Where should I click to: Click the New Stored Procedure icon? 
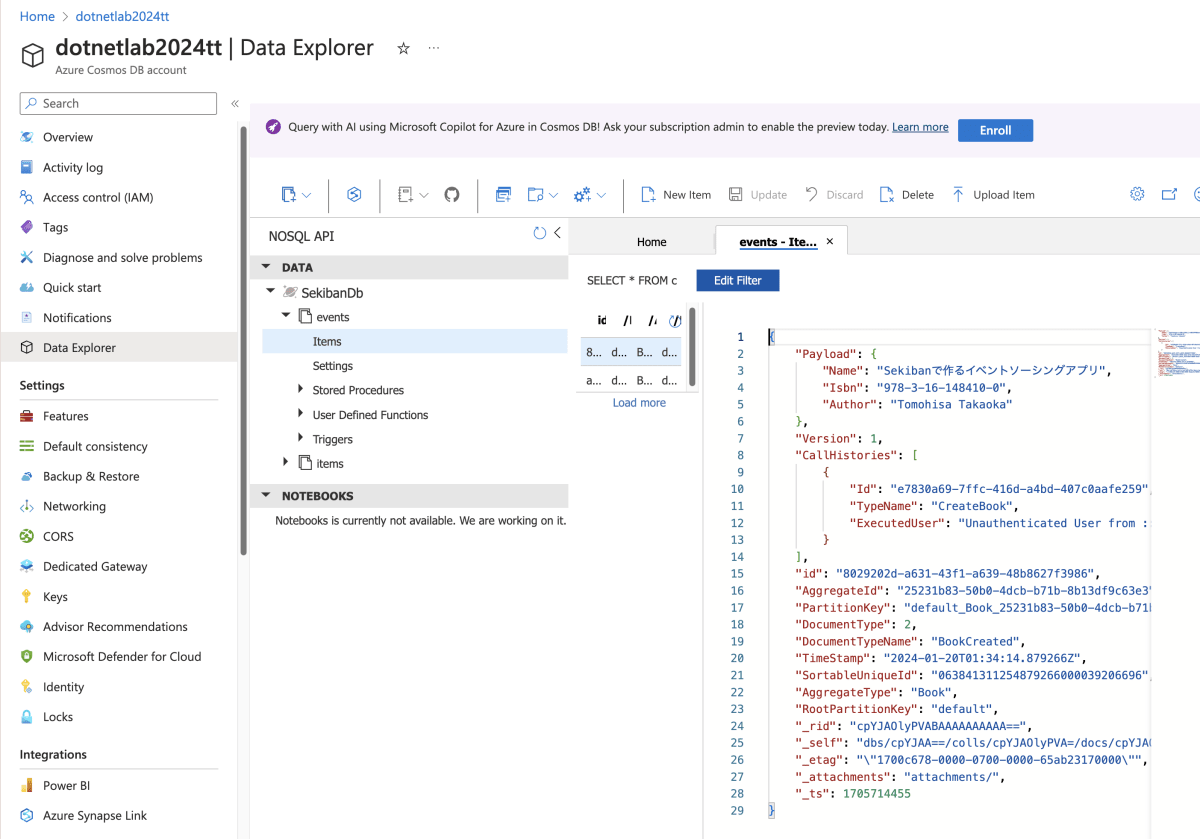tap(535, 195)
